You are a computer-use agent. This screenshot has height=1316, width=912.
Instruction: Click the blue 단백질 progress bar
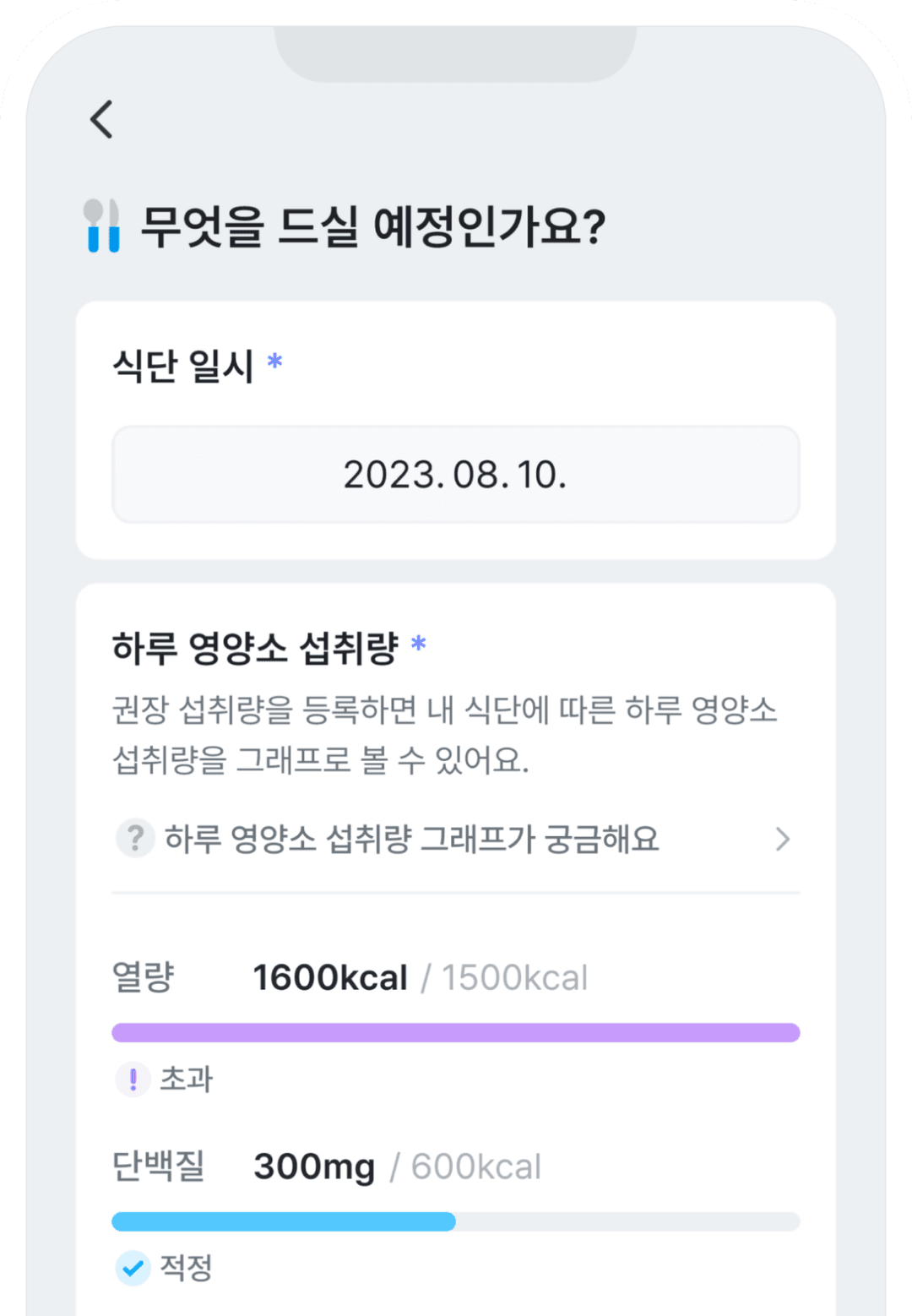456,1221
